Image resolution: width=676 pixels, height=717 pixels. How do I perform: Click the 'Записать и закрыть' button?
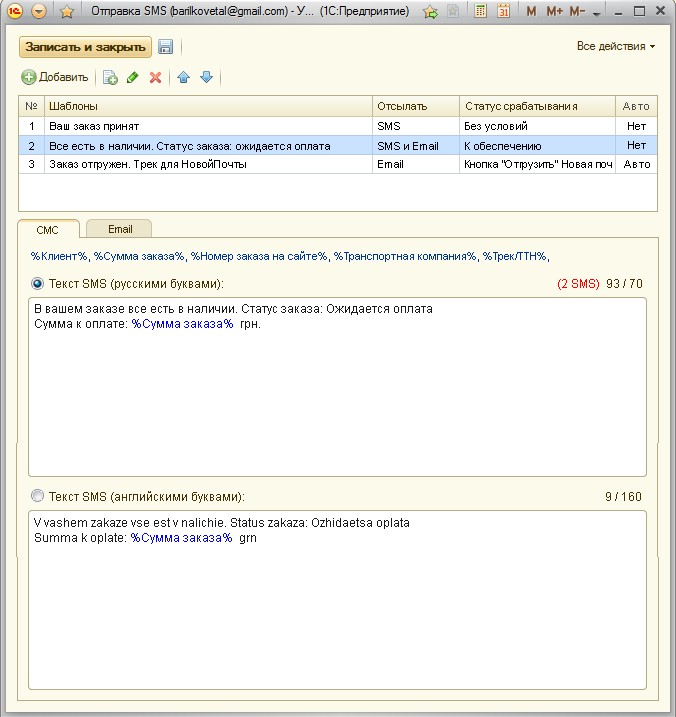pyautogui.click(x=85, y=47)
